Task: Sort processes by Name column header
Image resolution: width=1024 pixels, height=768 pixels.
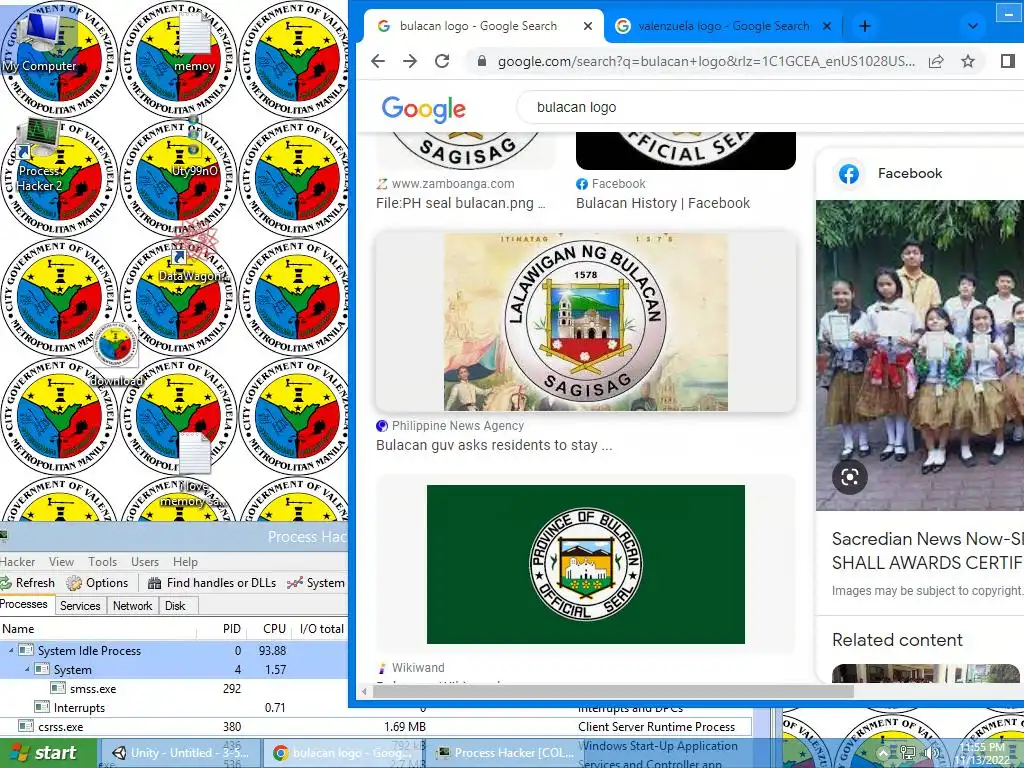Action: pos(98,629)
